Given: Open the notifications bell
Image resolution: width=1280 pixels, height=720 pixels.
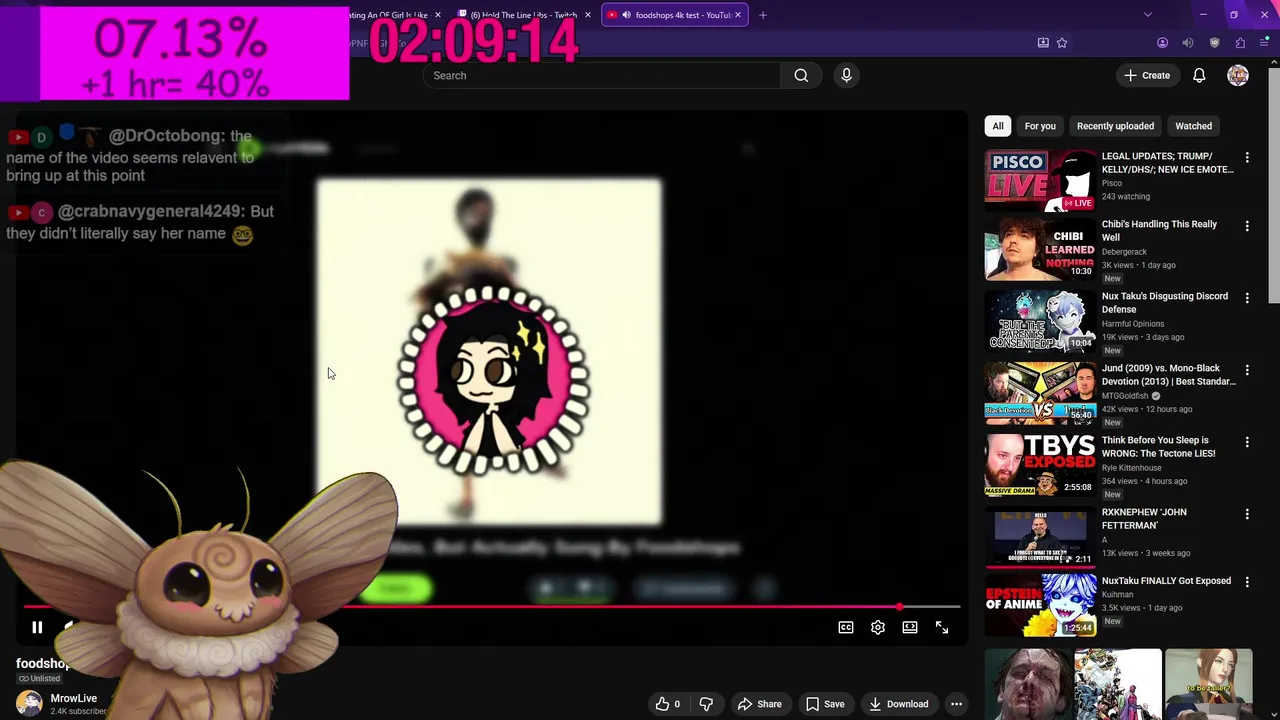Looking at the screenshot, I should (x=1199, y=75).
